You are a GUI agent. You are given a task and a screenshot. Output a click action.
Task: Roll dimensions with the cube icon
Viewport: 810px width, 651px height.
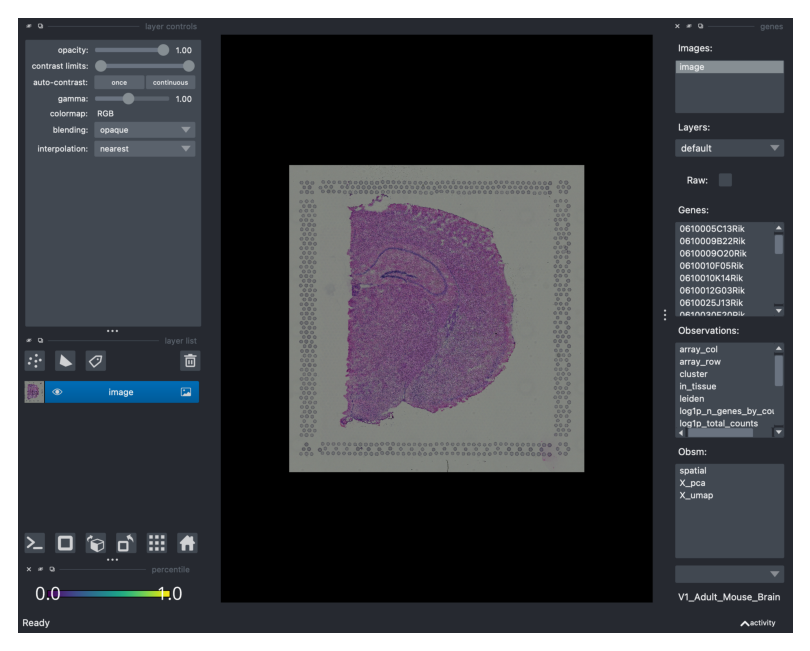point(96,543)
